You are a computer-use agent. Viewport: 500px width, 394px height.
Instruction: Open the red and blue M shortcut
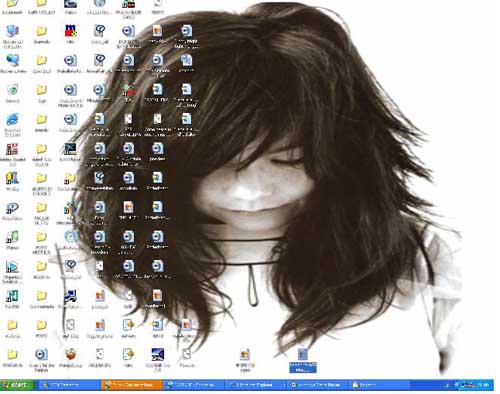coord(70,32)
